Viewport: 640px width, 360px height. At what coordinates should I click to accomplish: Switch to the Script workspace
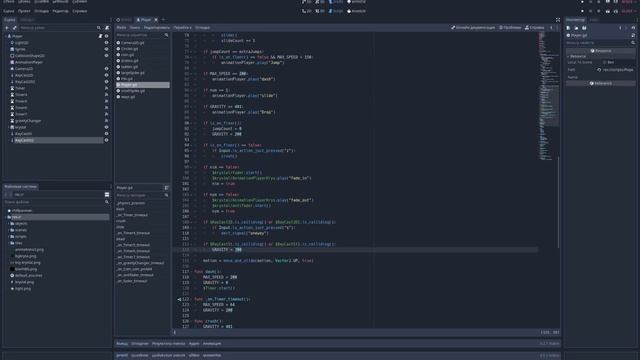click(336, 11)
